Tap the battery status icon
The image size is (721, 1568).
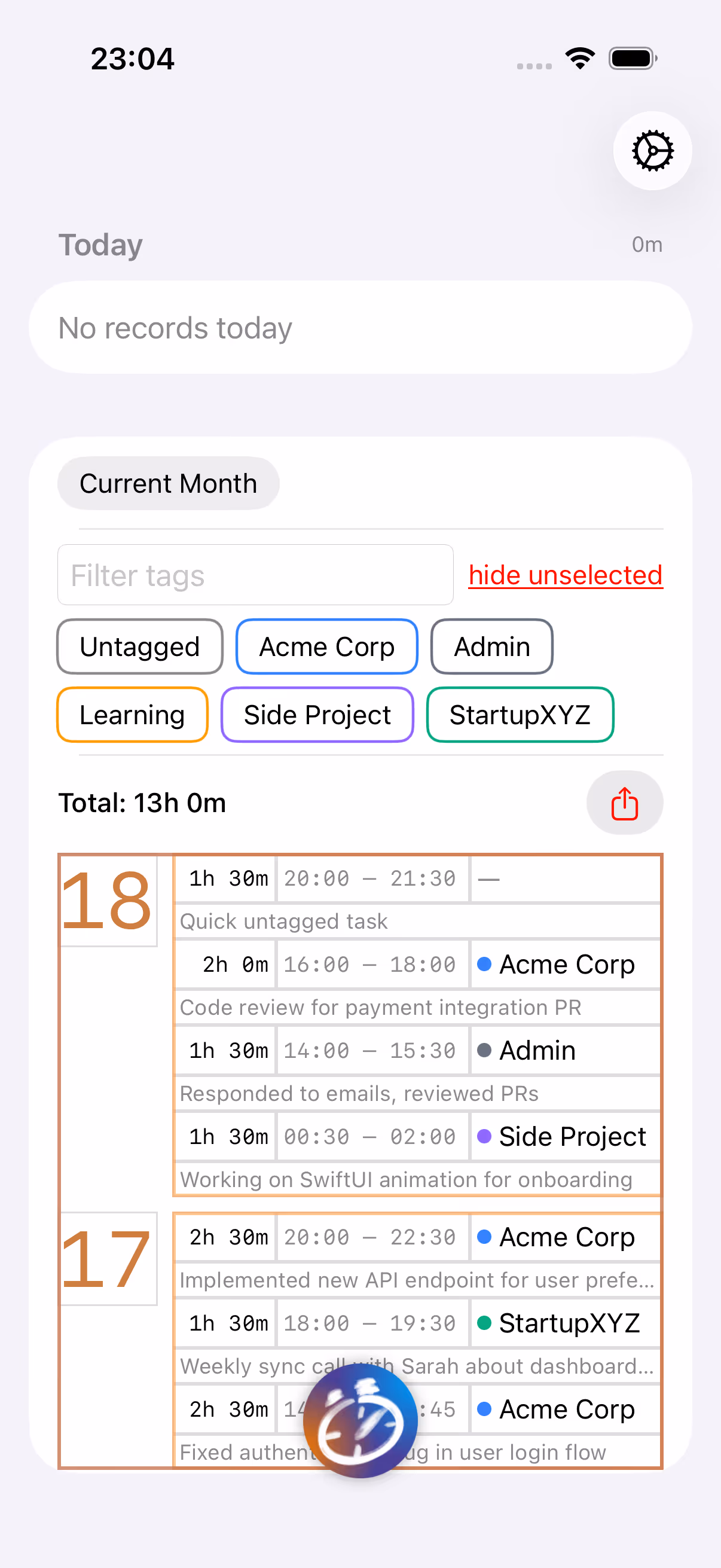(x=633, y=59)
